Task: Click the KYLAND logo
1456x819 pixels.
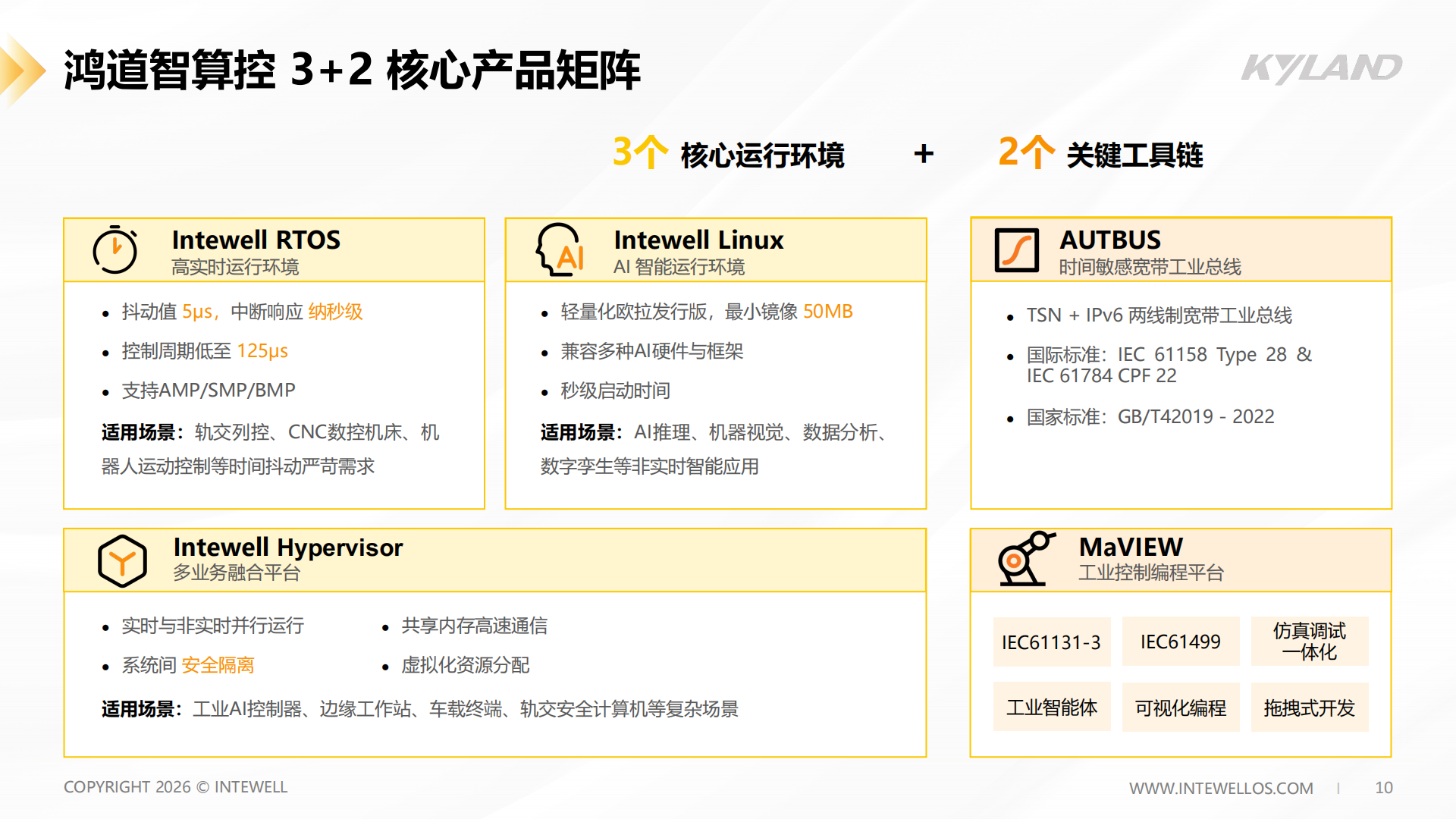Action: point(1322,68)
